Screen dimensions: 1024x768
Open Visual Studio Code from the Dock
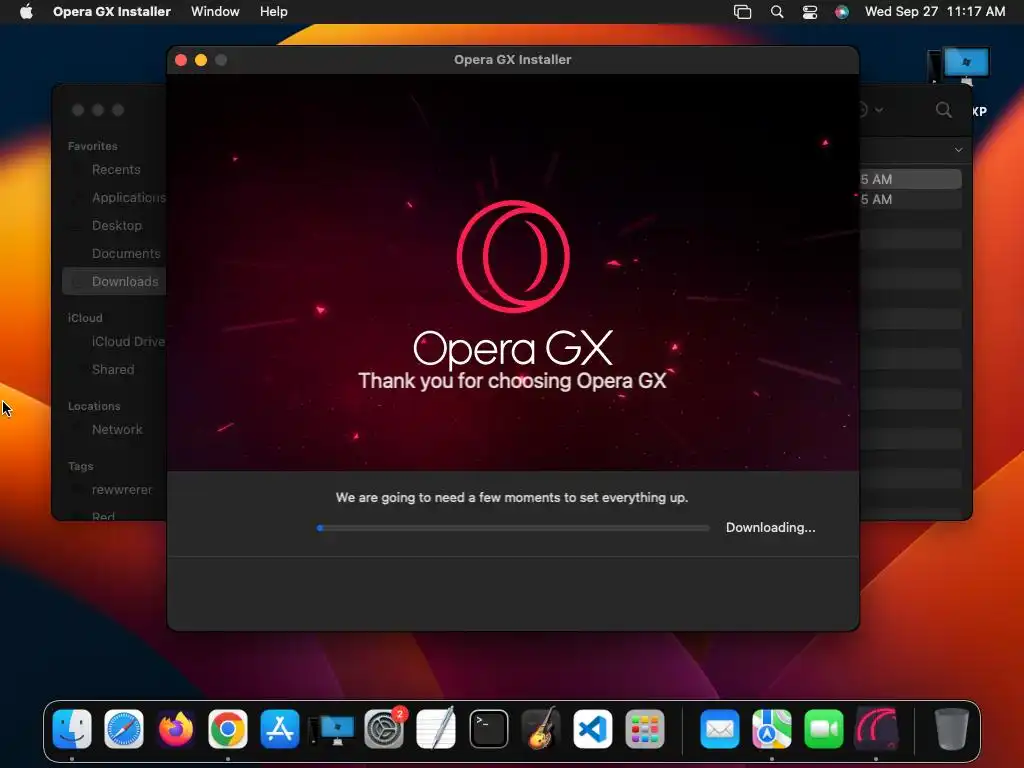[592, 729]
